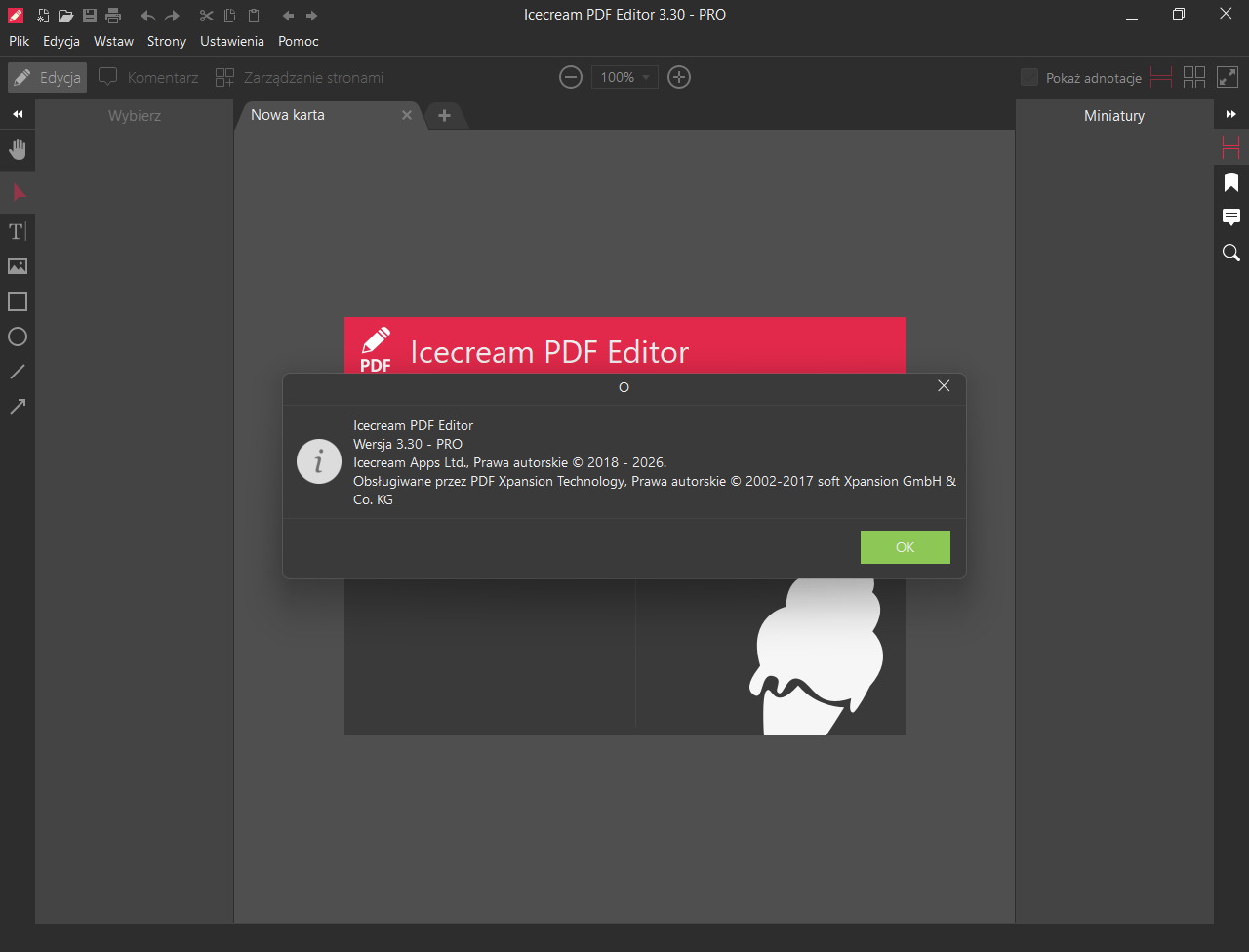Click the info icon in the dialog

[x=319, y=461]
